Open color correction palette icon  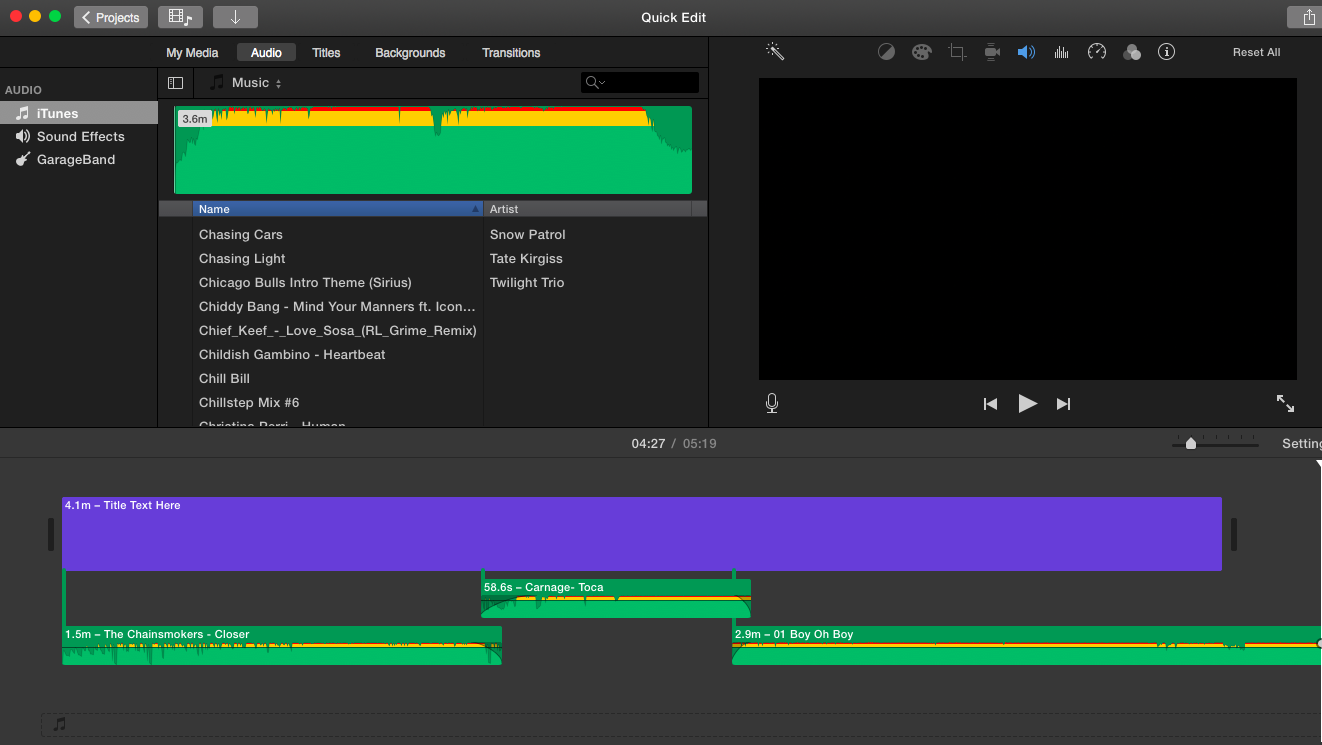tap(921, 52)
